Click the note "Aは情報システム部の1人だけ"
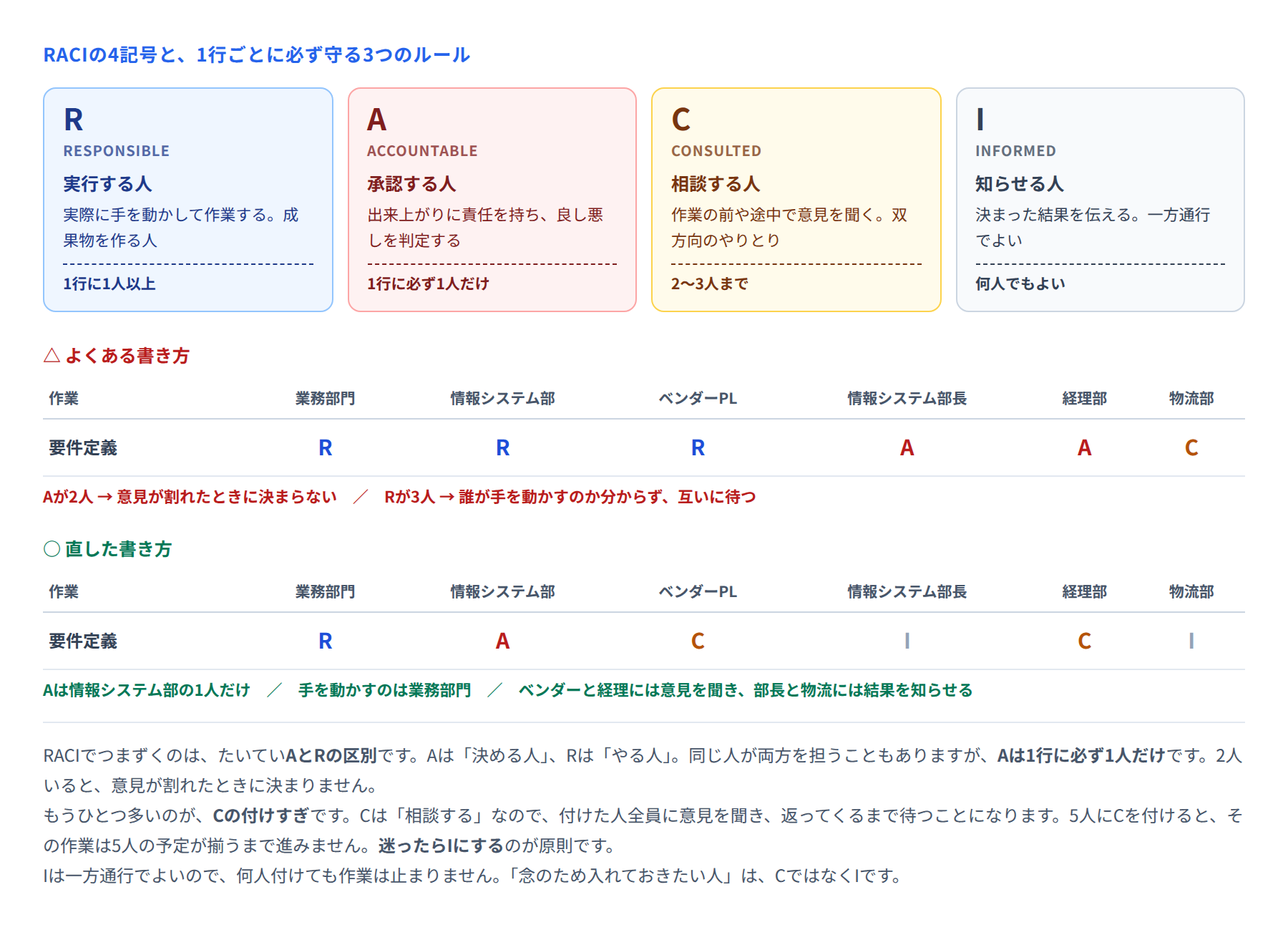The image size is (1288, 935). (x=147, y=690)
